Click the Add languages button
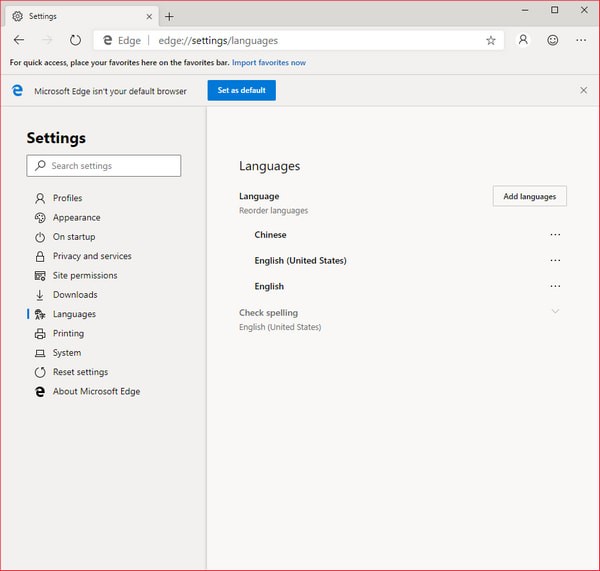Viewport: 600px width, 571px height. pyautogui.click(x=529, y=197)
